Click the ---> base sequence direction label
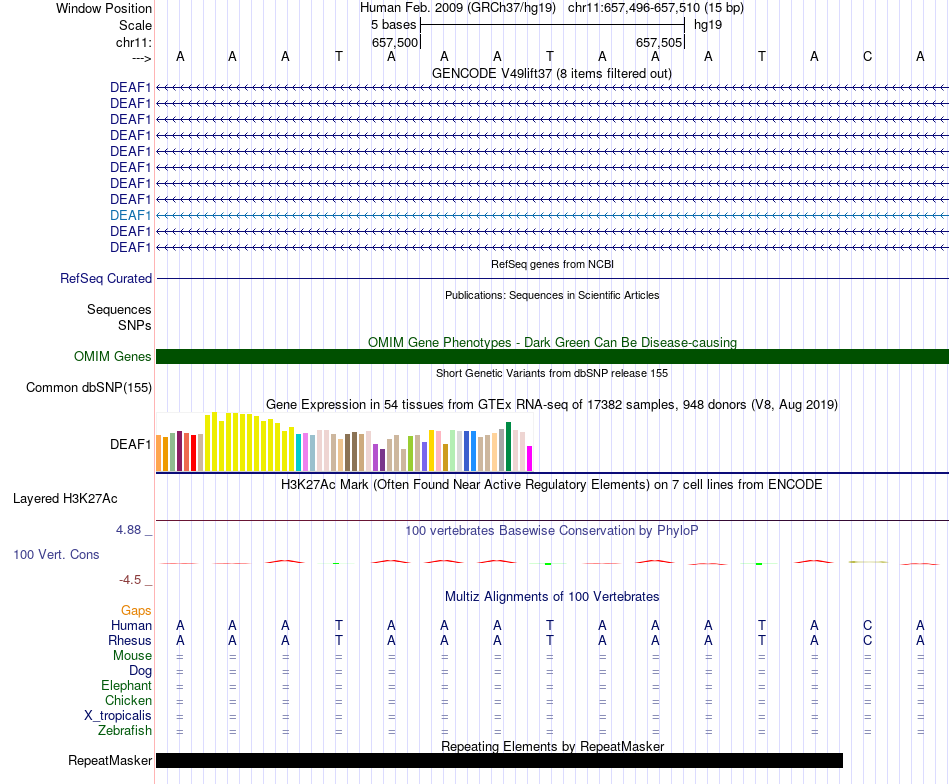The height and width of the screenshot is (784, 950). (x=142, y=58)
